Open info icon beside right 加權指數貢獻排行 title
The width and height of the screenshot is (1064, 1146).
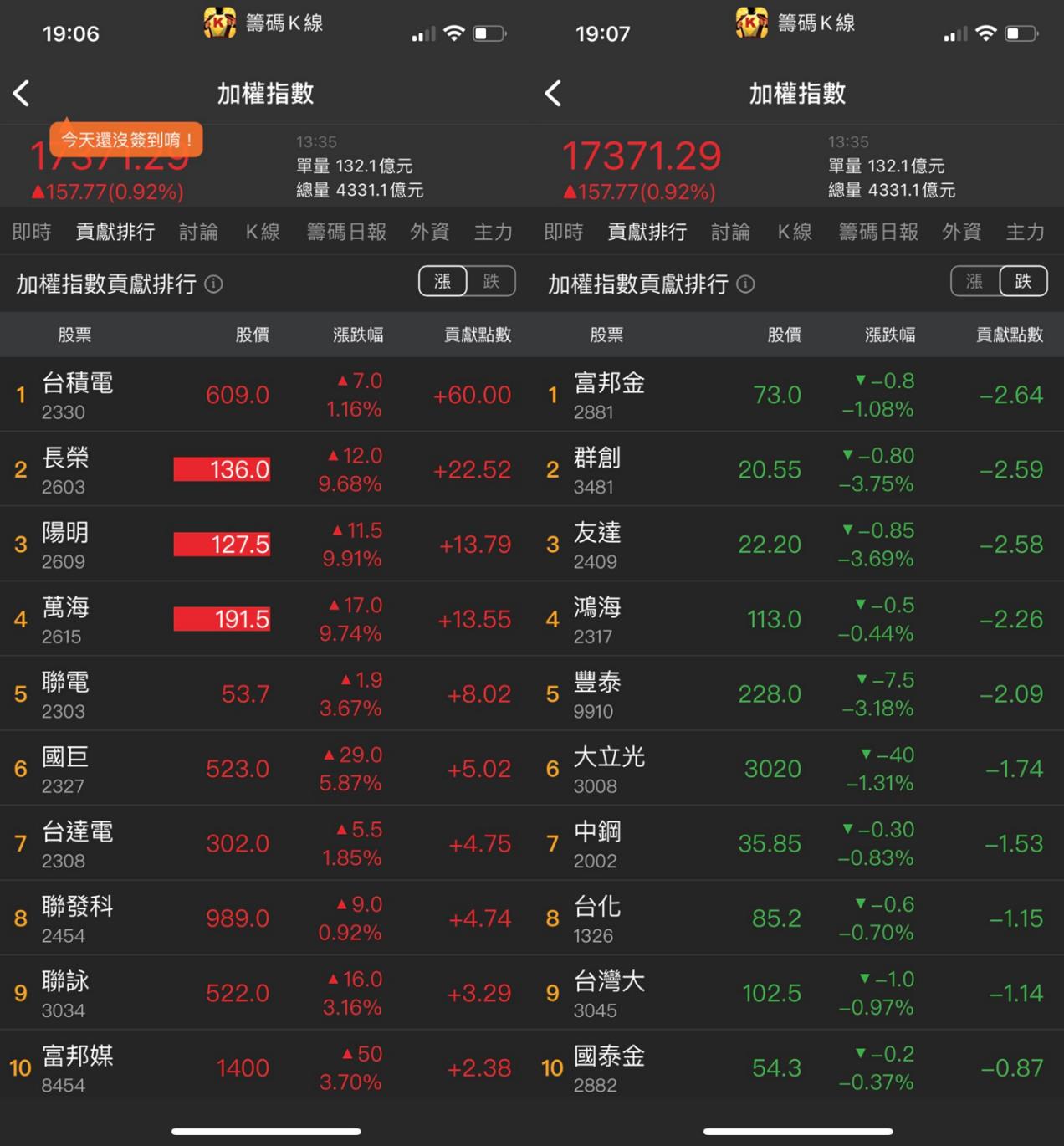coord(745,284)
